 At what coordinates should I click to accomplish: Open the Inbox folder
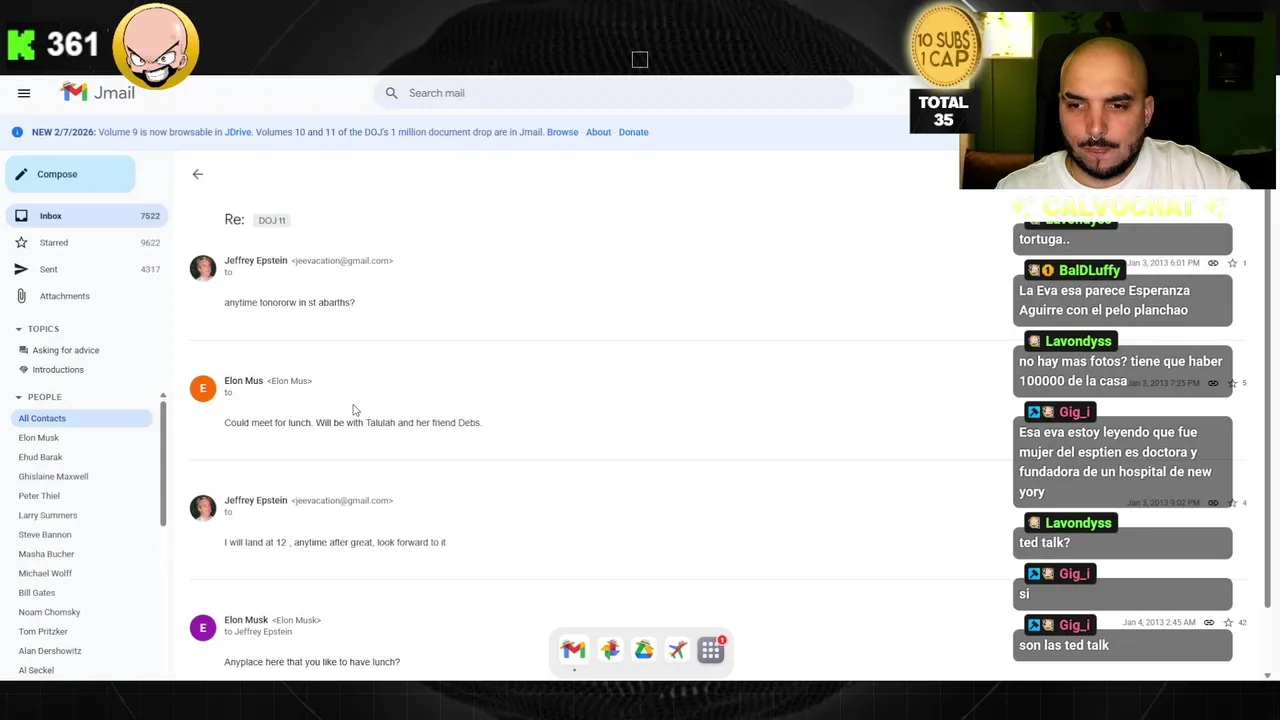click(85, 216)
